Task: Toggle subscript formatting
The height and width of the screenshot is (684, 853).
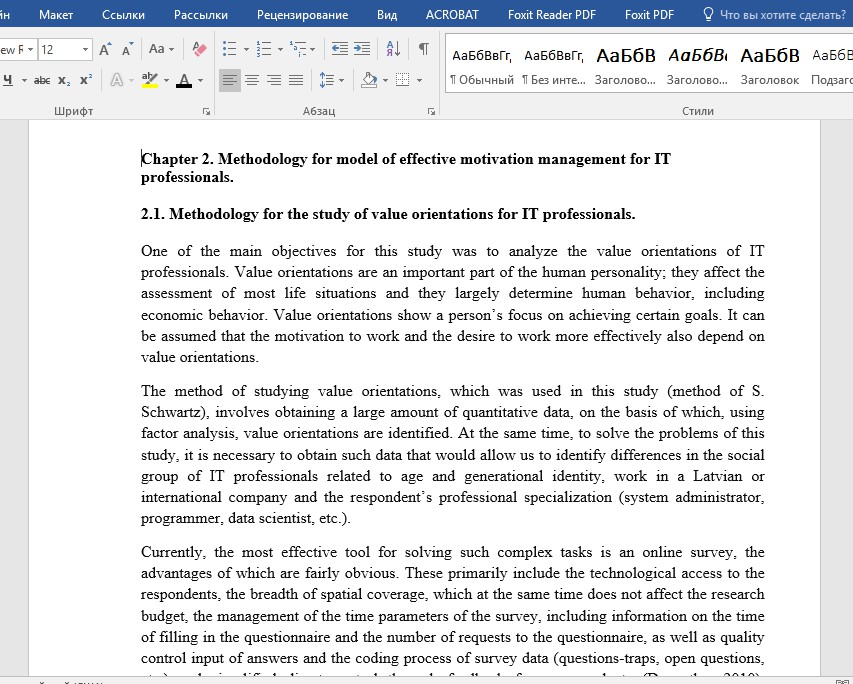Action: 64,81
